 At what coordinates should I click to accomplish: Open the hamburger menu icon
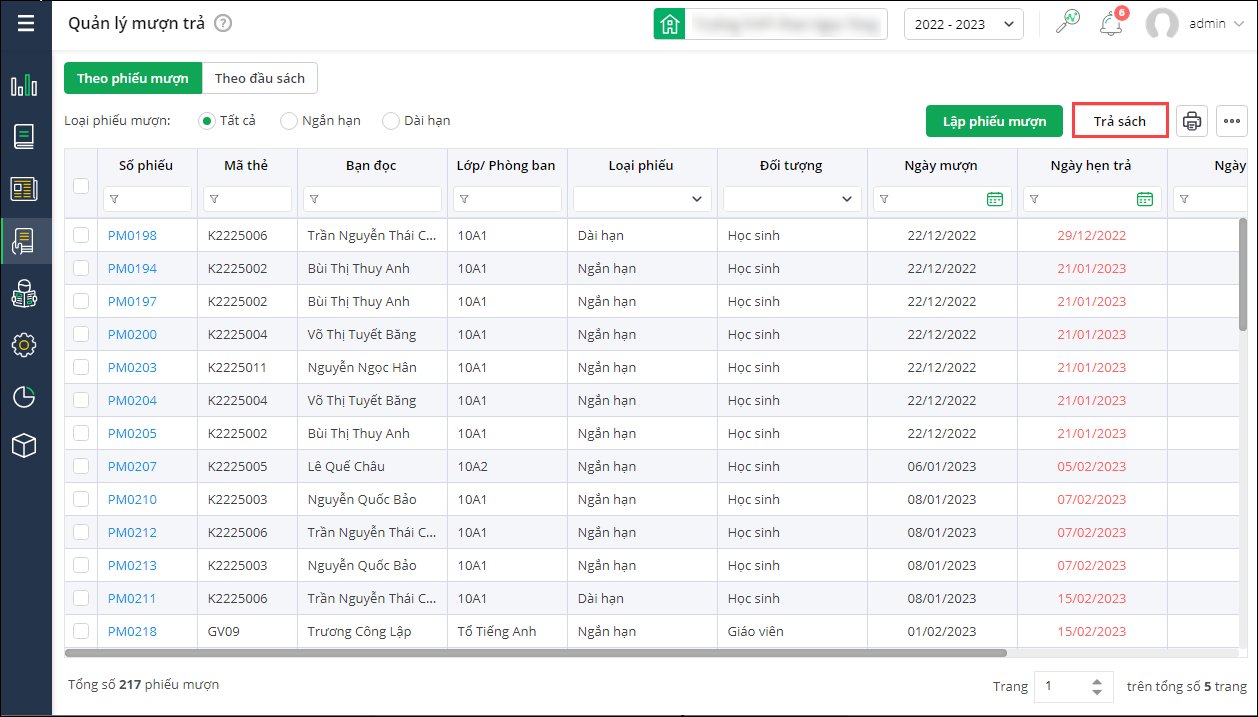[25, 23]
